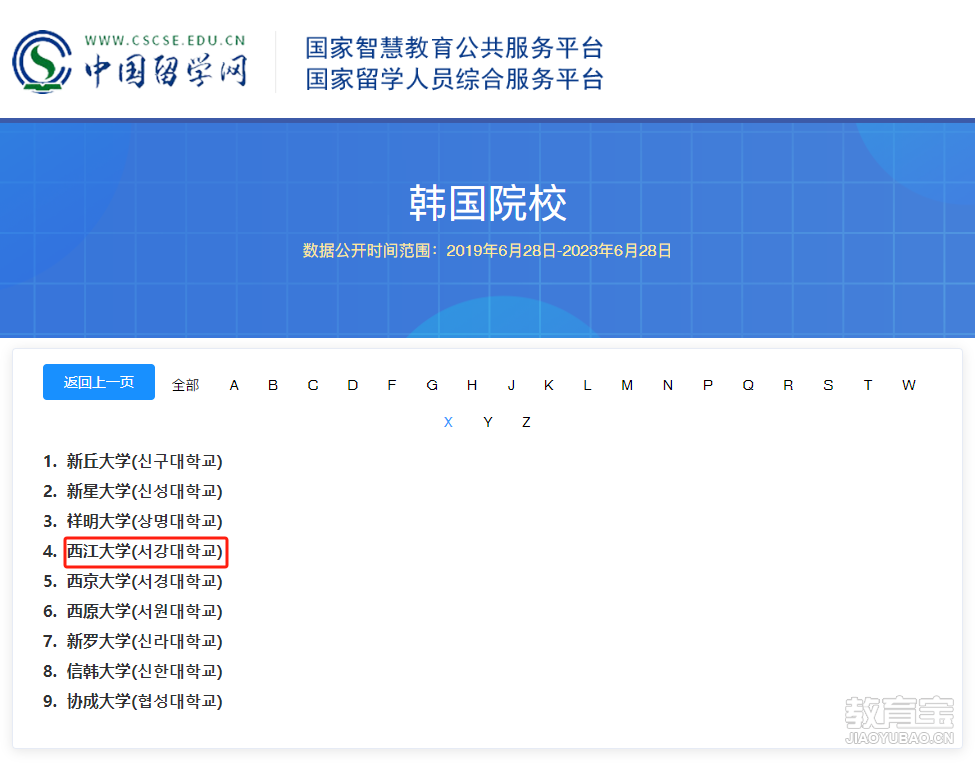This screenshot has width=975, height=767.
Task: Filter schools by letter M
Action: [627, 385]
